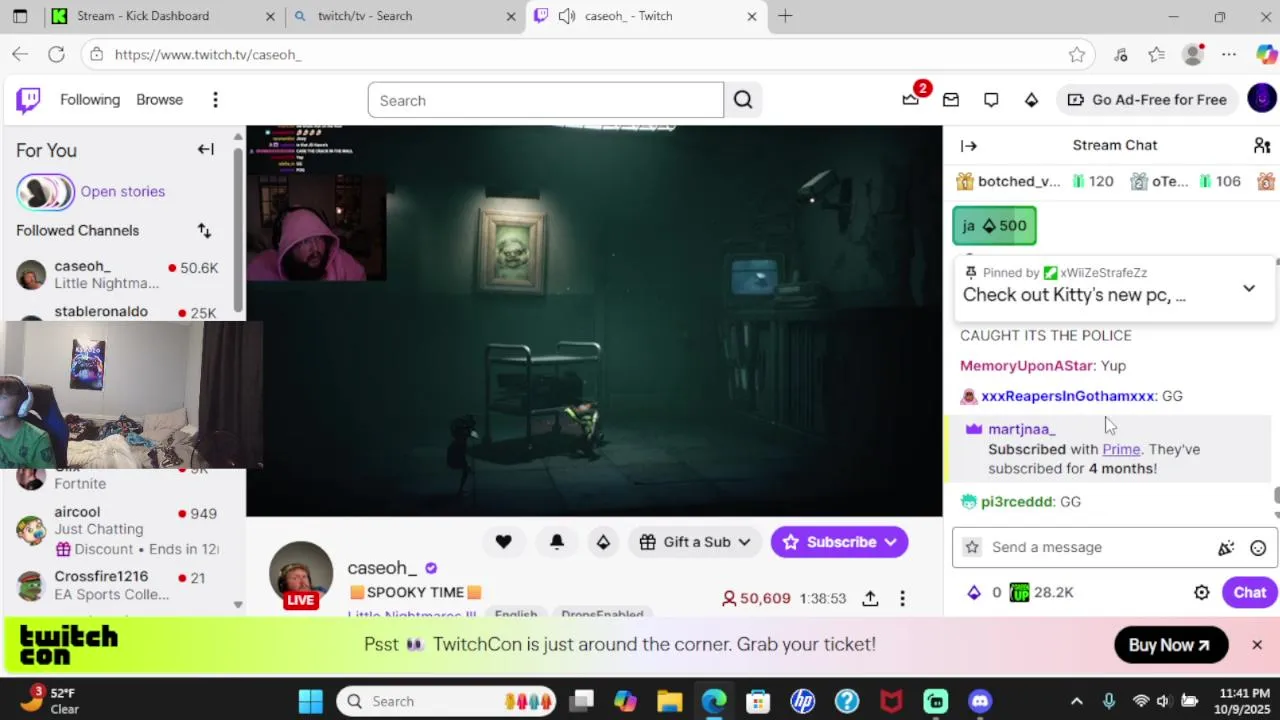Click the cheer Bits icon in message box
Screen dimensions: 1280x720
pos(1226,548)
